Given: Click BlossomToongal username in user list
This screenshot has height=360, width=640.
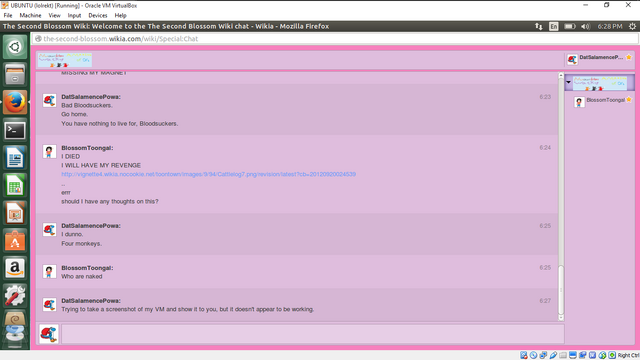Looking at the screenshot, I should point(606,100).
